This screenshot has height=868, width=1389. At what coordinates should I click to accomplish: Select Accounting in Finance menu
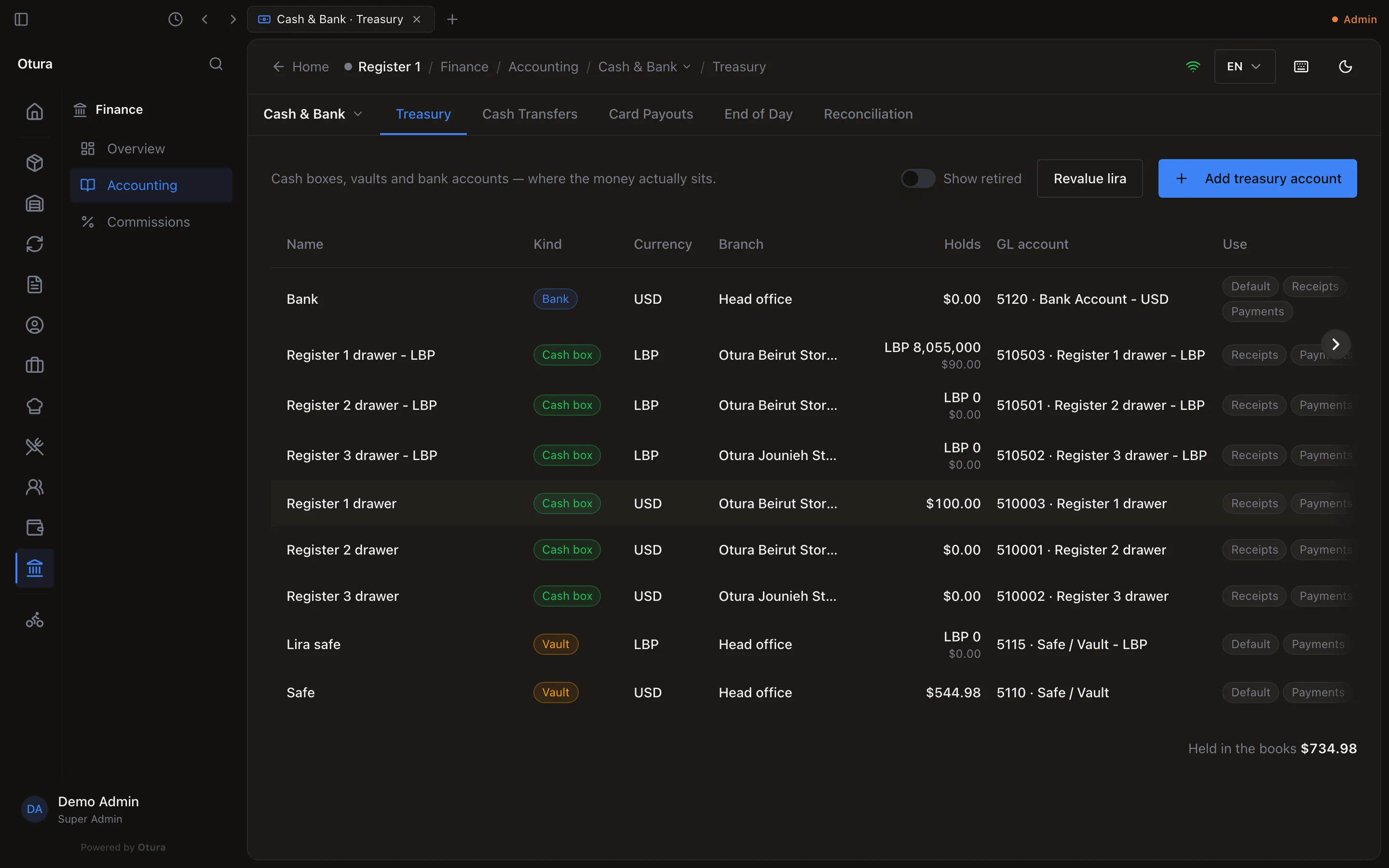pos(151,186)
